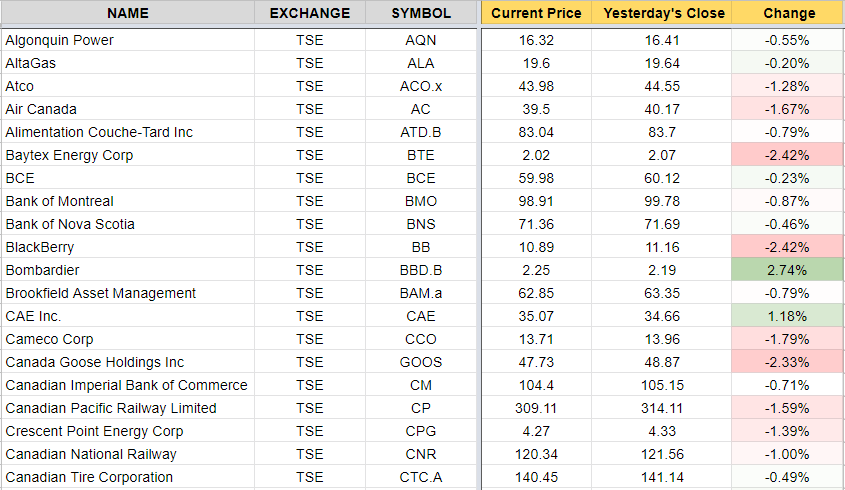This screenshot has width=845, height=490.
Task: Click the ATD.B symbol cell
Action: (x=421, y=132)
